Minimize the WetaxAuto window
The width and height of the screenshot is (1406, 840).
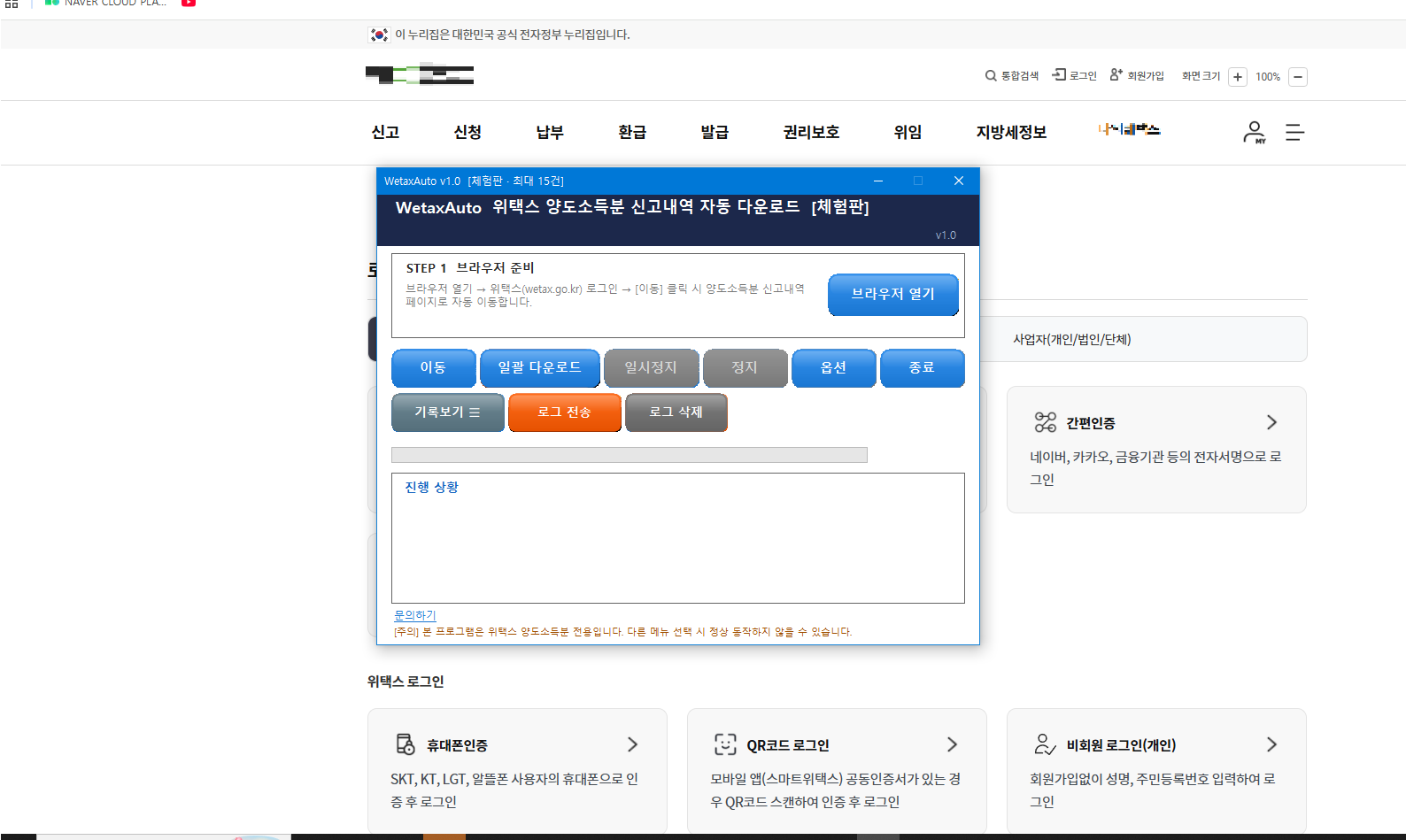point(878,181)
